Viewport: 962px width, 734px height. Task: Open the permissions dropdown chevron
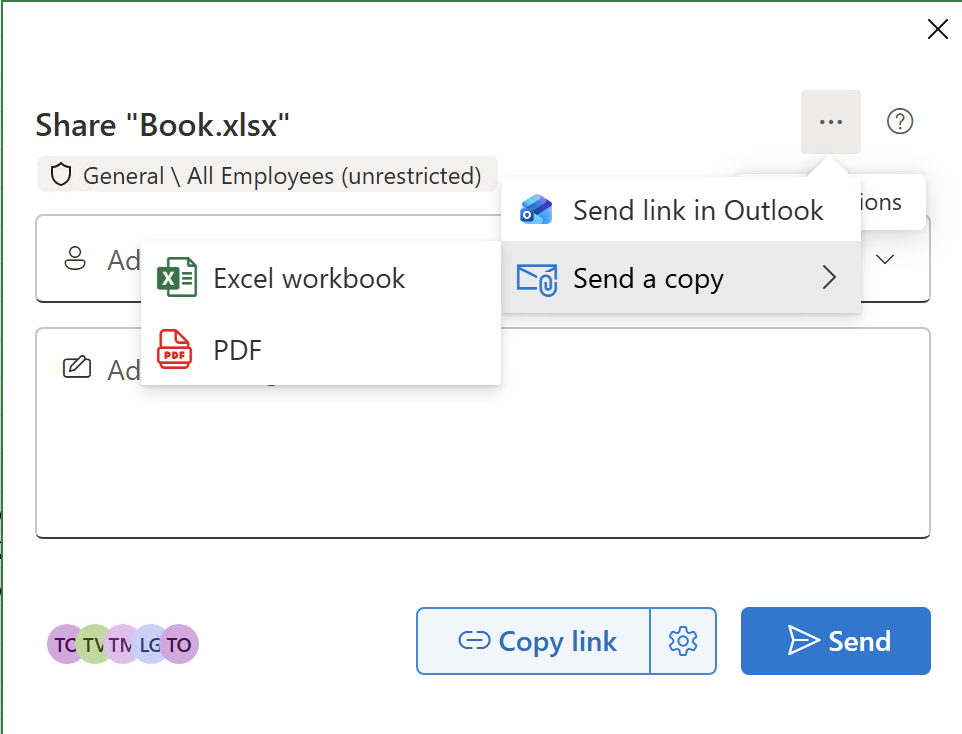[885, 259]
